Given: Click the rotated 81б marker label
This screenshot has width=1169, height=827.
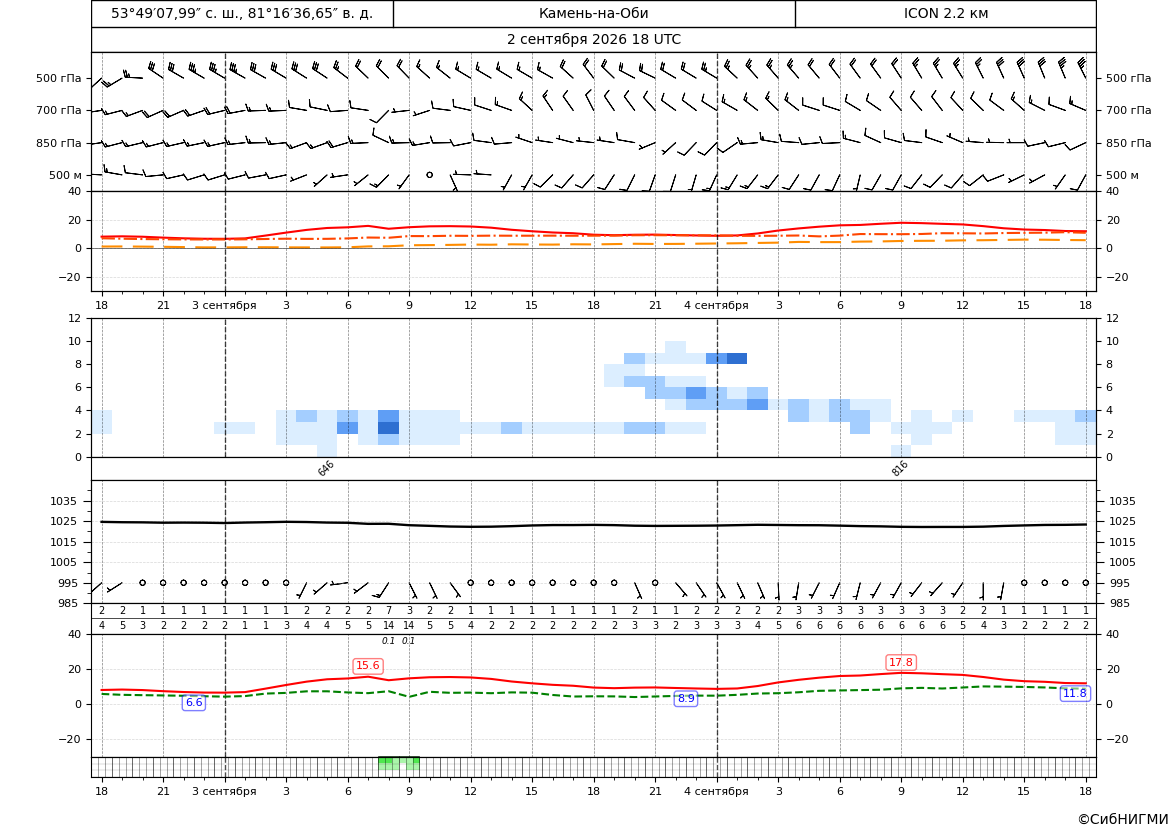Looking at the screenshot, I should [899, 468].
